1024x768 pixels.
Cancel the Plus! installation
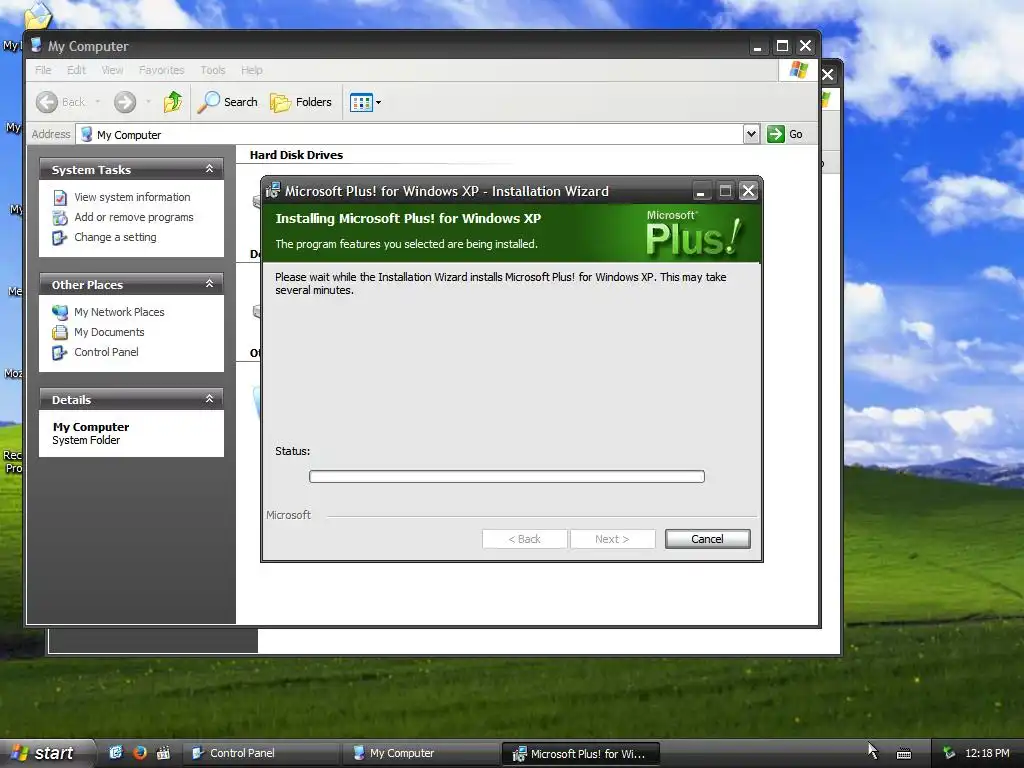tap(707, 539)
